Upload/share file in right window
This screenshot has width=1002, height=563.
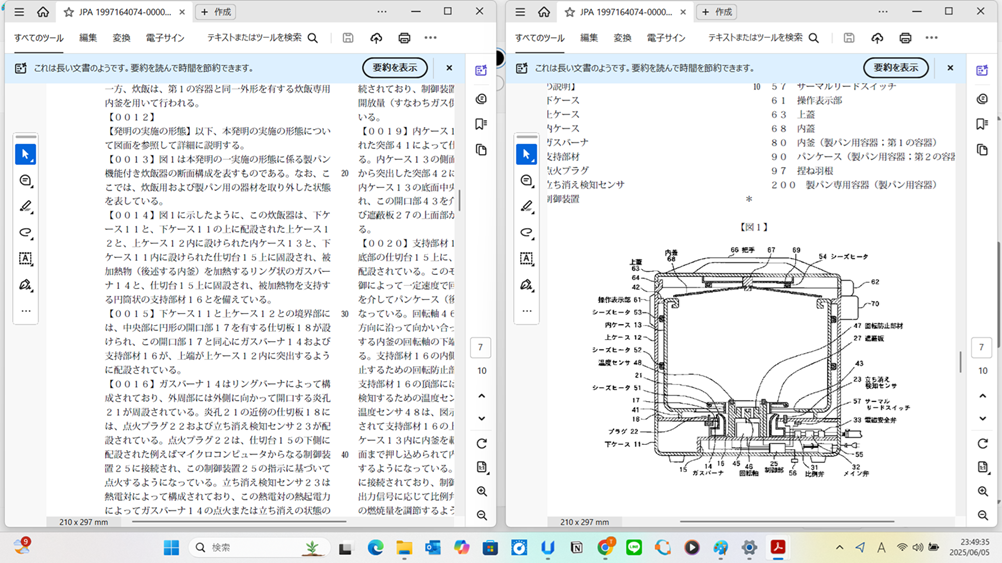click(877, 38)
